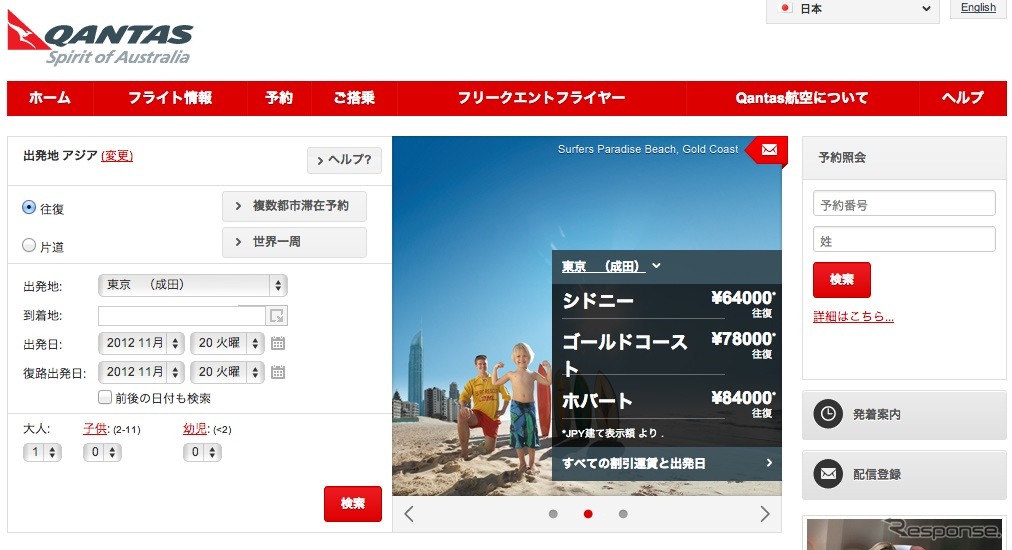Open the 大人 adults count dropdown
Screen dimensions: 1012x550
(43, 452)
